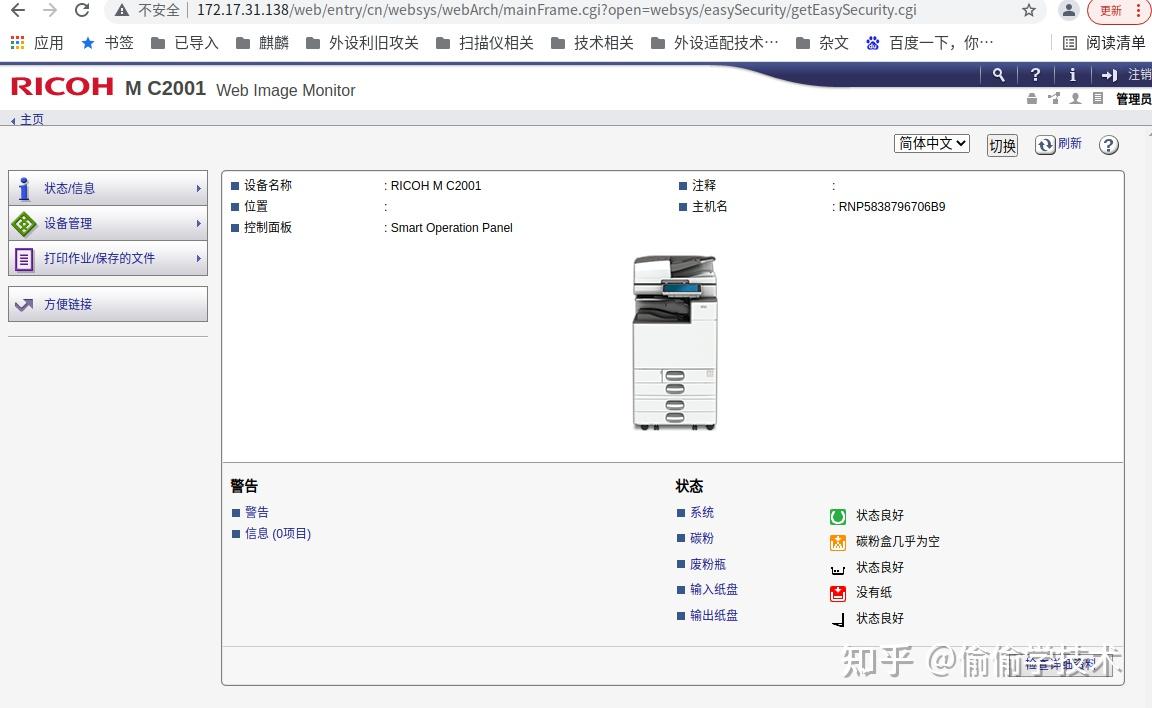
Task: Click the browser address bar URL
Action: (556, 10)
